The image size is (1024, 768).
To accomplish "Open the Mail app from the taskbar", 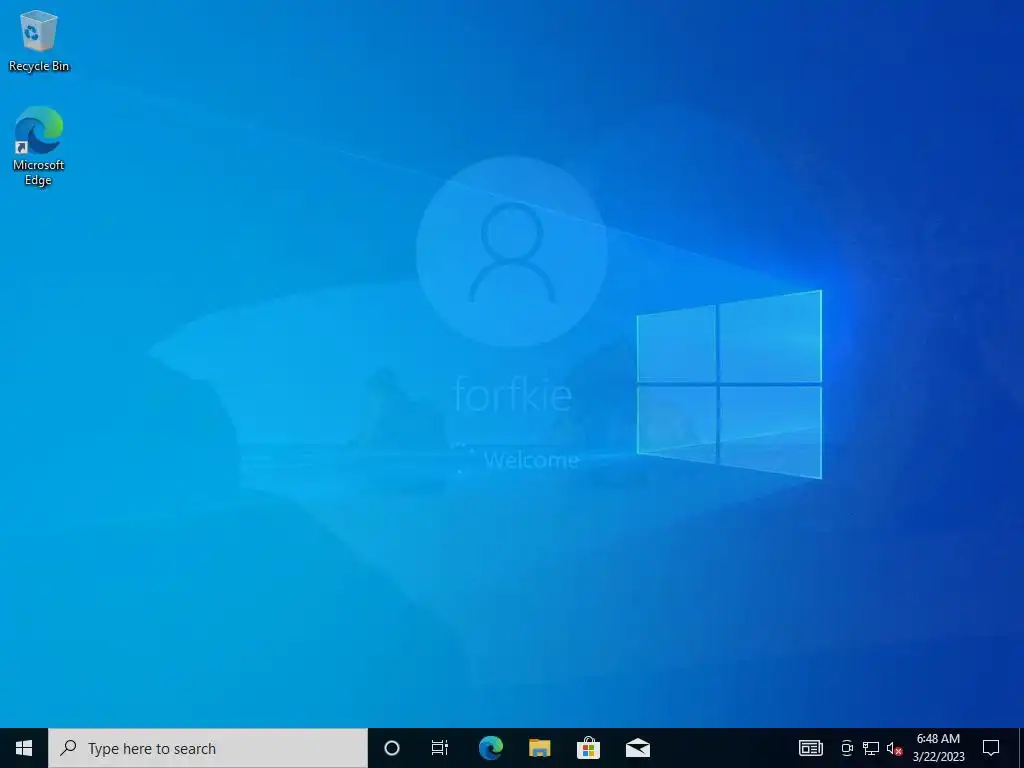I will tap(637, 748).
